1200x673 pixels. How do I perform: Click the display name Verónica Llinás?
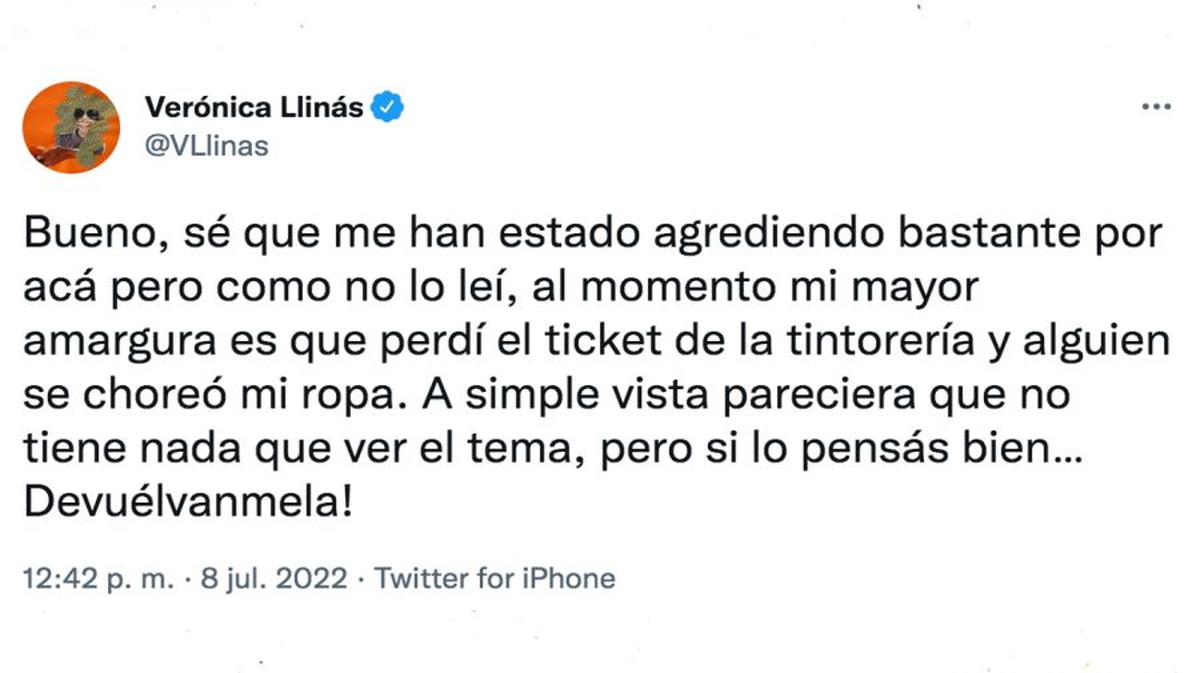click(254, 108)
